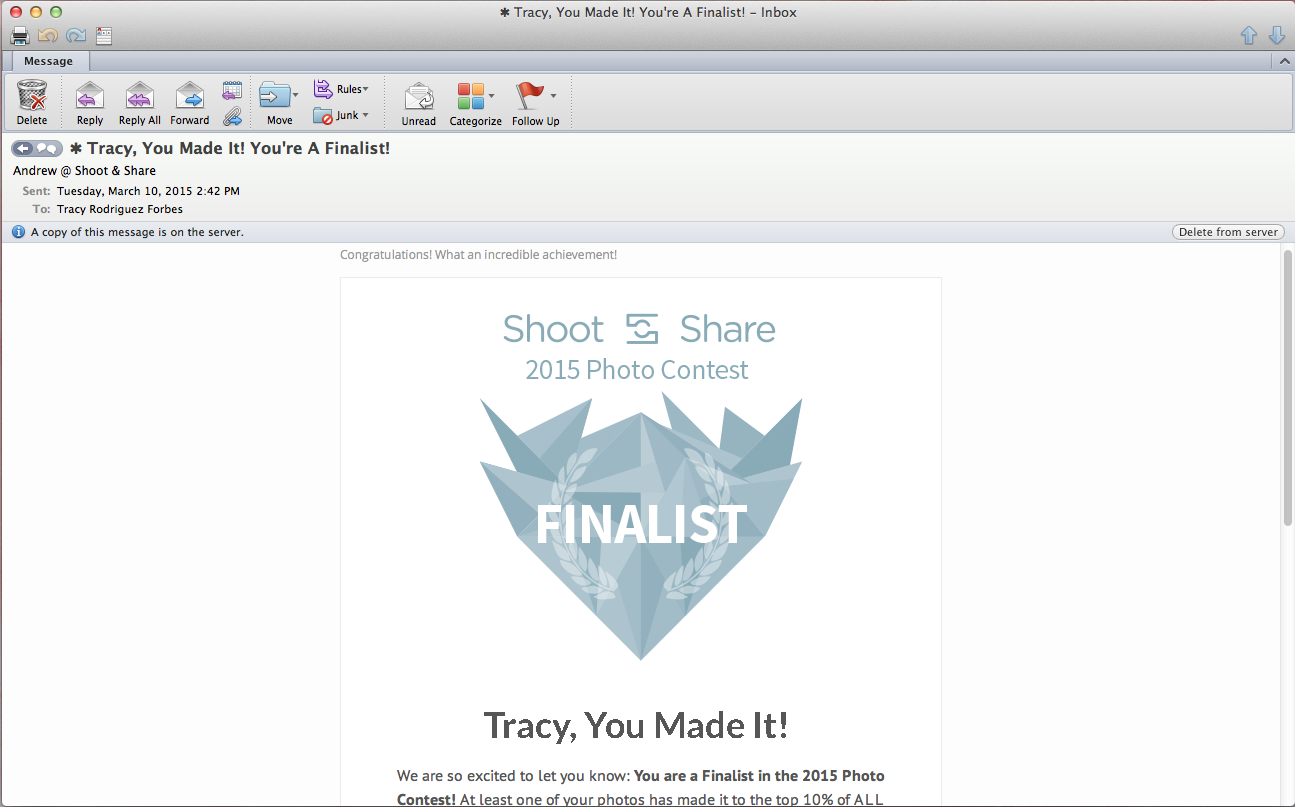Click the green zoom window button
The image size is (1295, 807).
[56, 12]
